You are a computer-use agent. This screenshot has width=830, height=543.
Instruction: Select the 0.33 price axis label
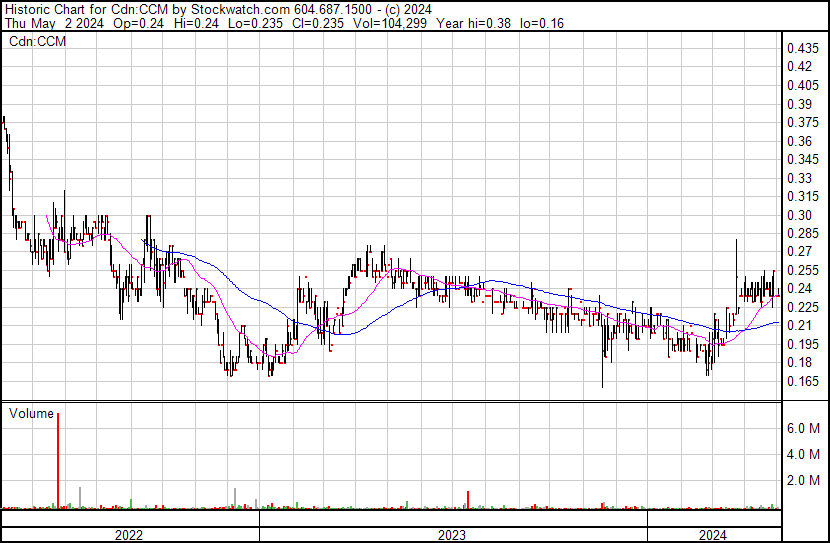point(799,178)
